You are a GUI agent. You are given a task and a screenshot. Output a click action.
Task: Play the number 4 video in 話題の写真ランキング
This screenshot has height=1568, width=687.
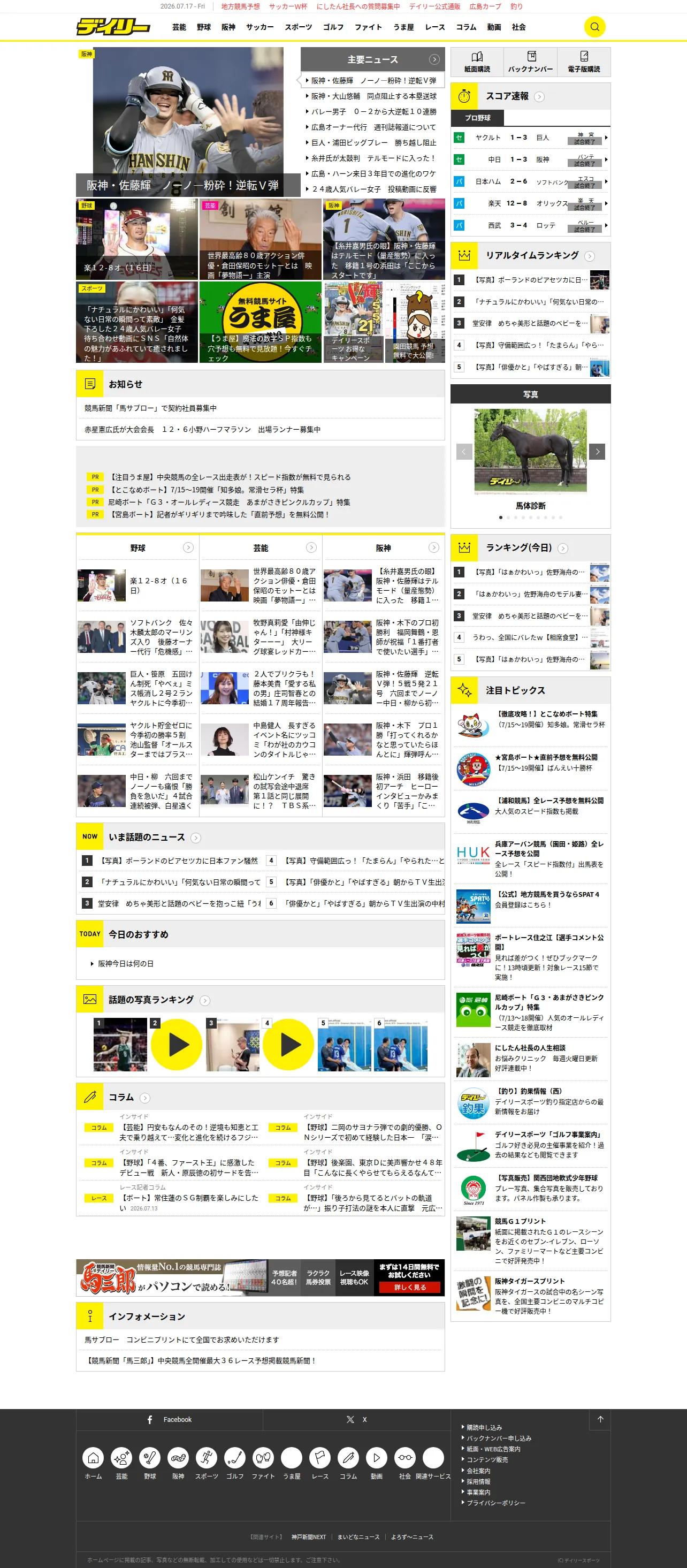point(288,1044)
